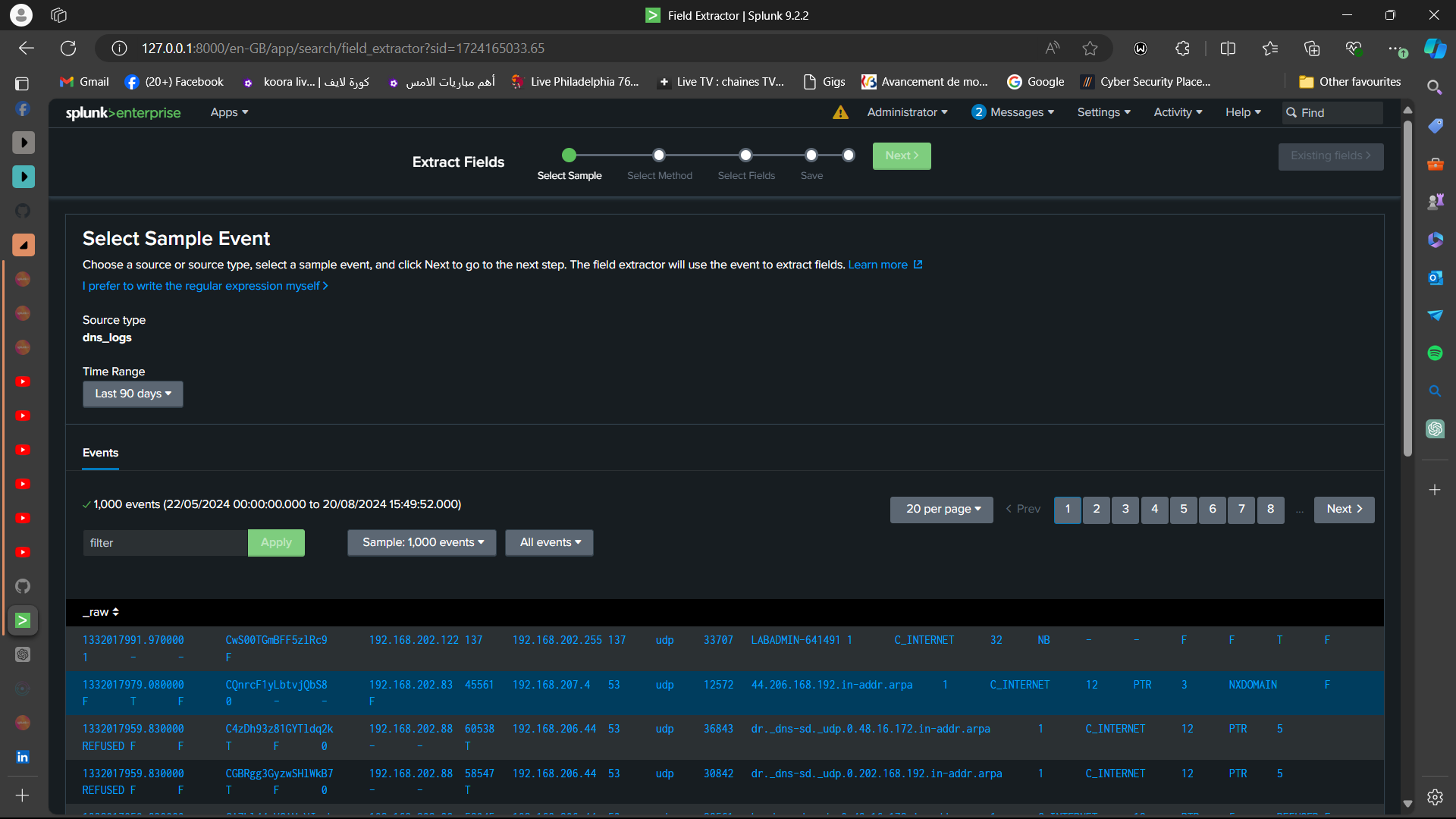Sort by the _raw column header
1456x819 pixels.
(x=101, y=612)
